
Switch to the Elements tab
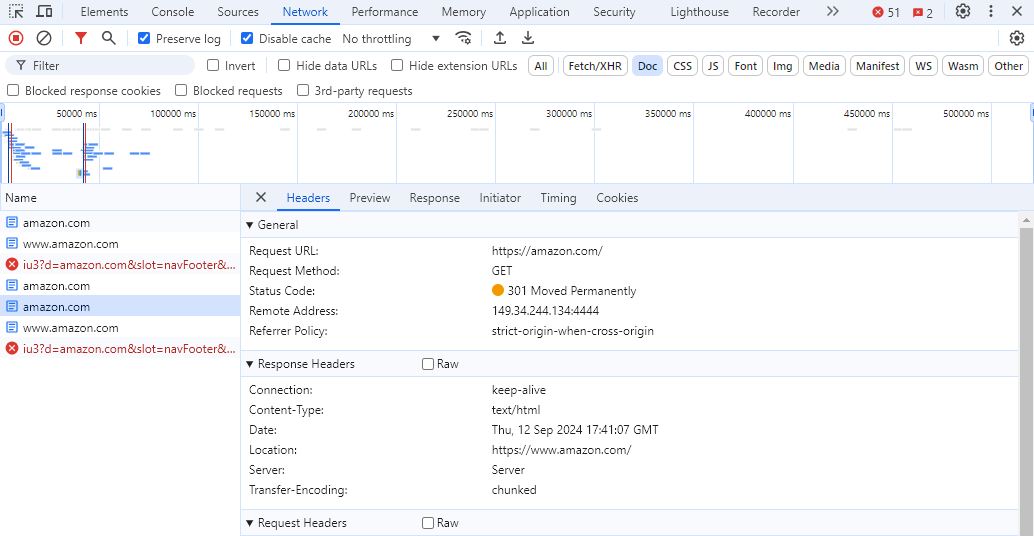click(x=104, y=12)
